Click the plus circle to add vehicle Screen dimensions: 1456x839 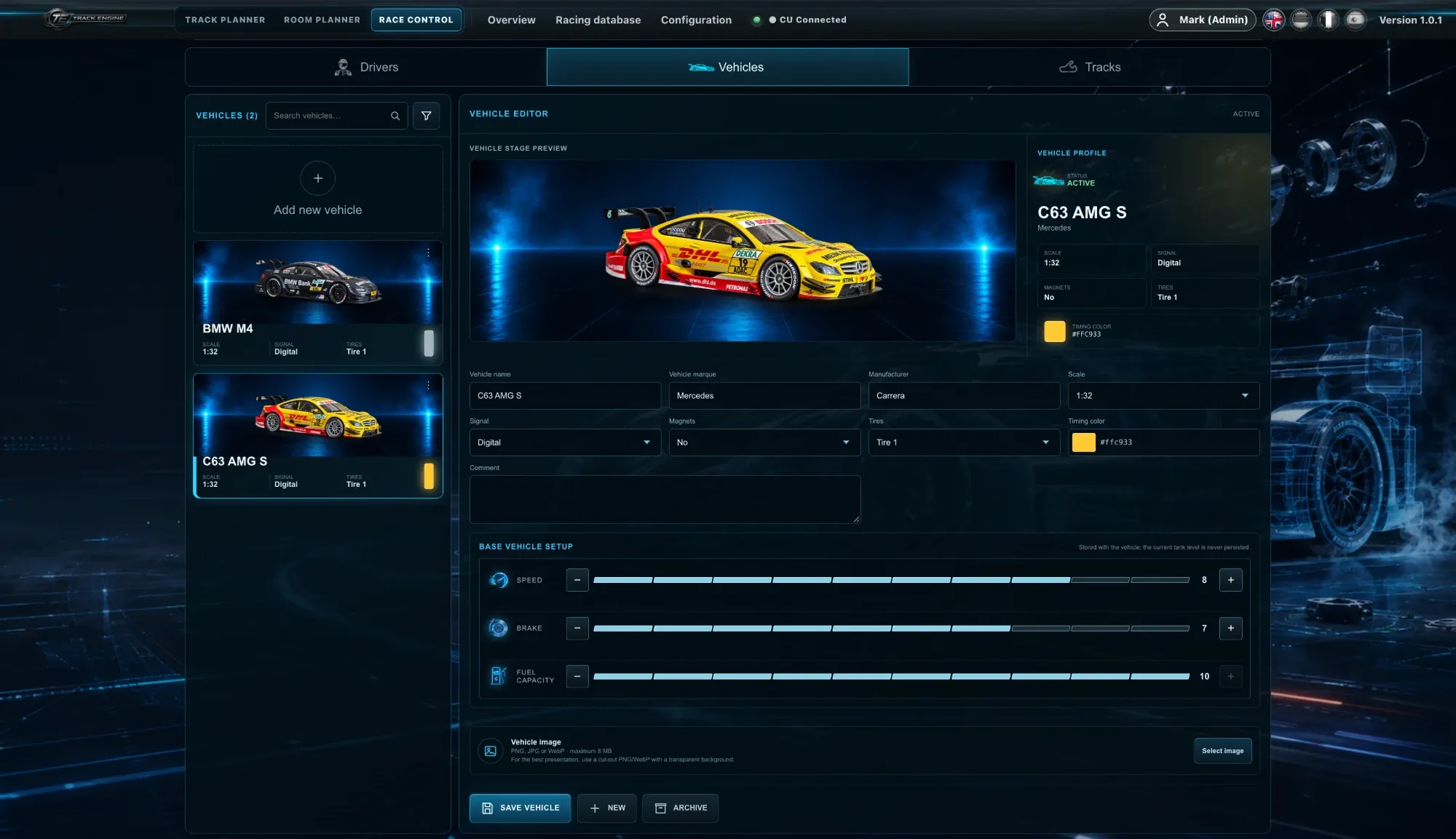(318, 178)
